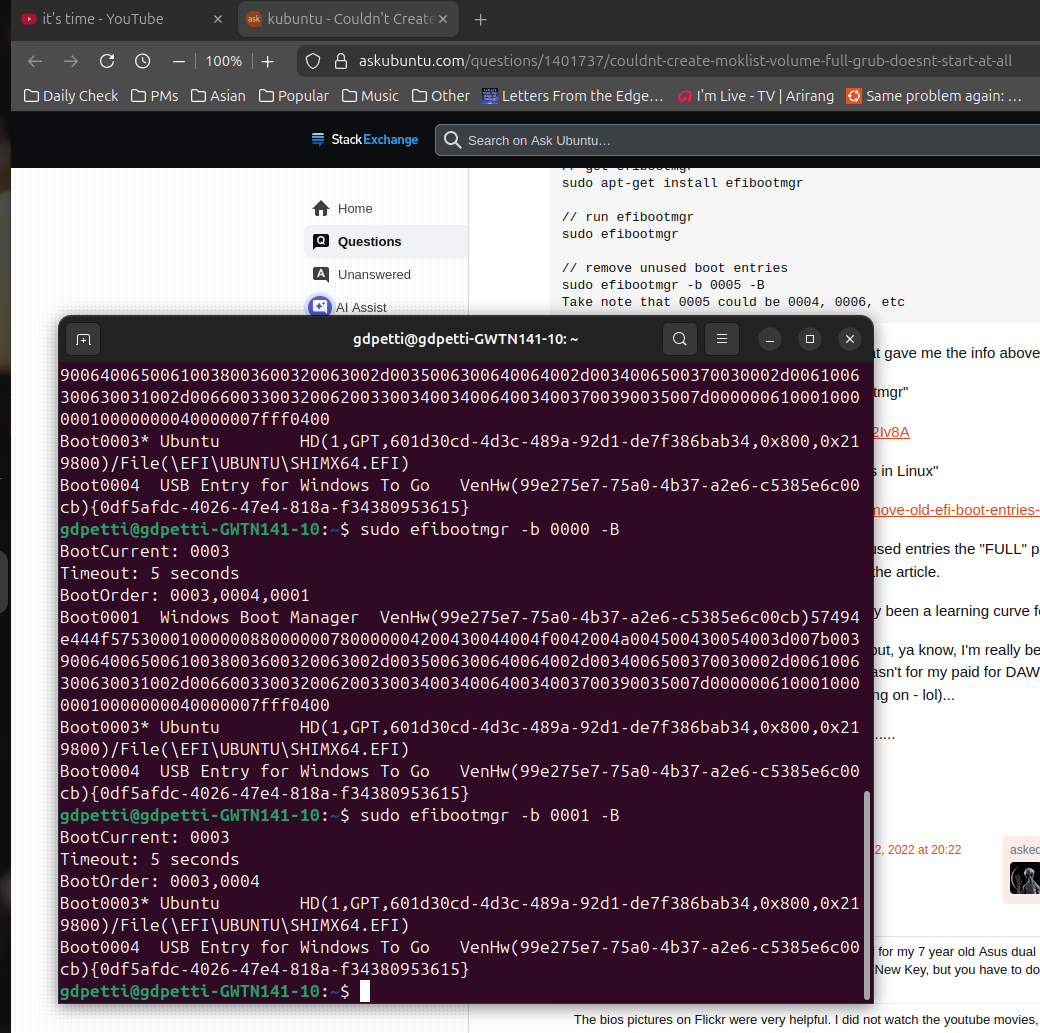
Task: Click browser back arrow
Action: [x=35, y=61]
